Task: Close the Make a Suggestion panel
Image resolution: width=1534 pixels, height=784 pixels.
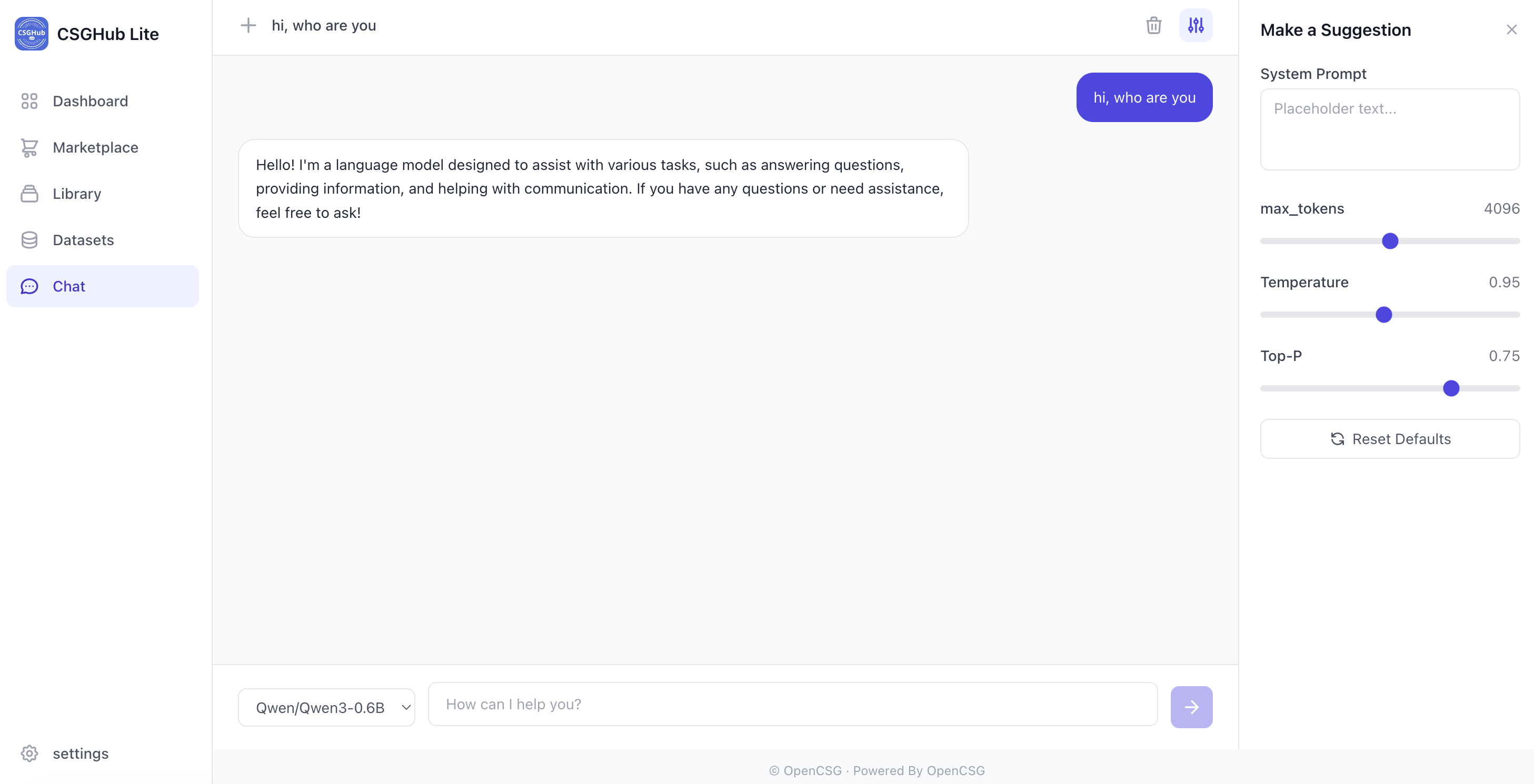Action: [1511, 30]
